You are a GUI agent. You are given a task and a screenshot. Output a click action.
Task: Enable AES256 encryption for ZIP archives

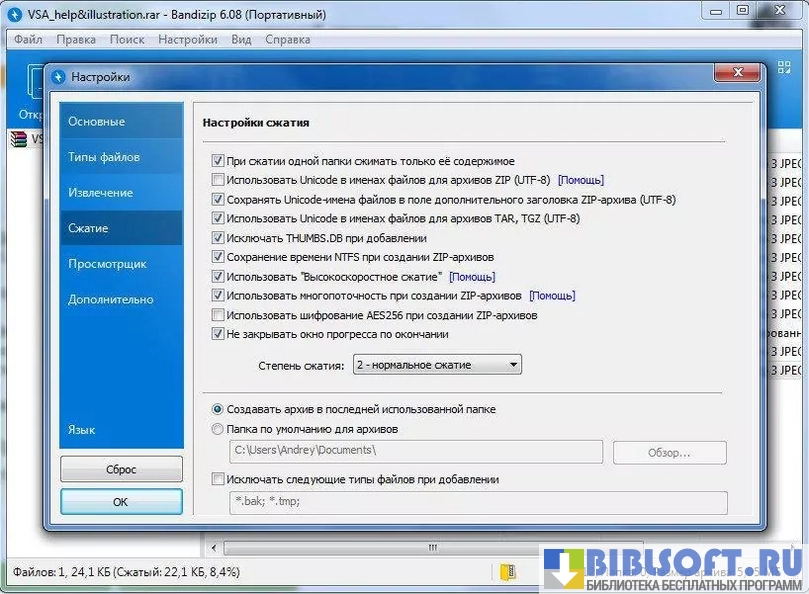point(218,315)
